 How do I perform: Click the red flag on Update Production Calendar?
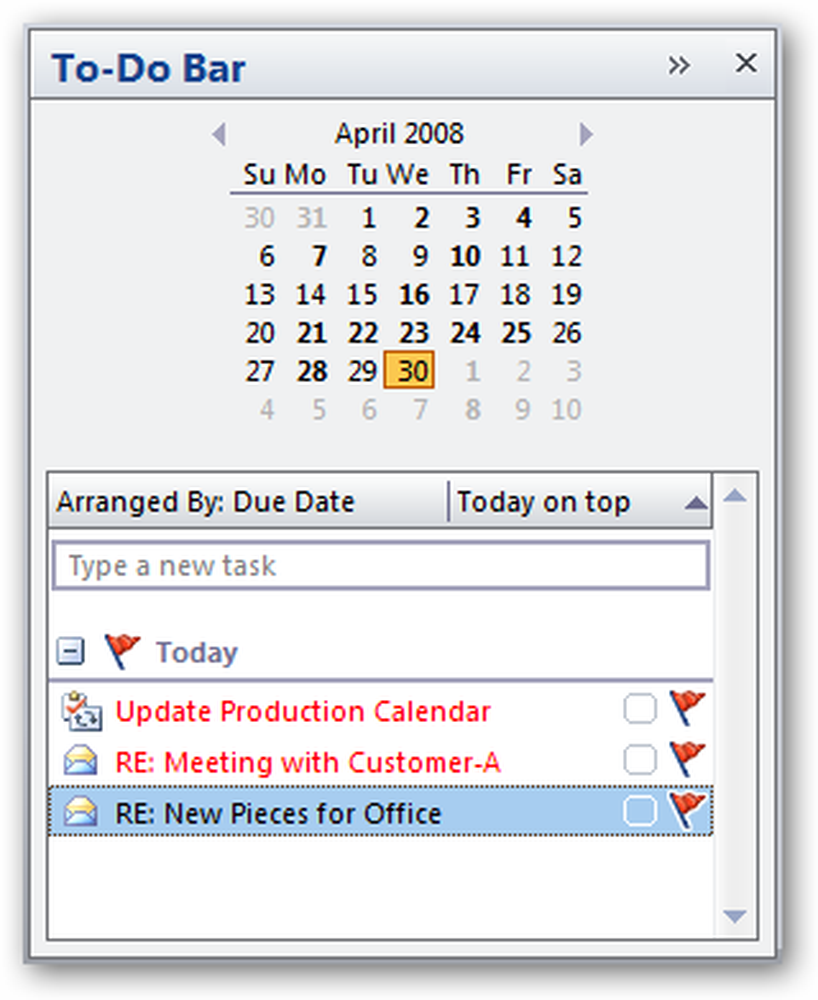687,709
